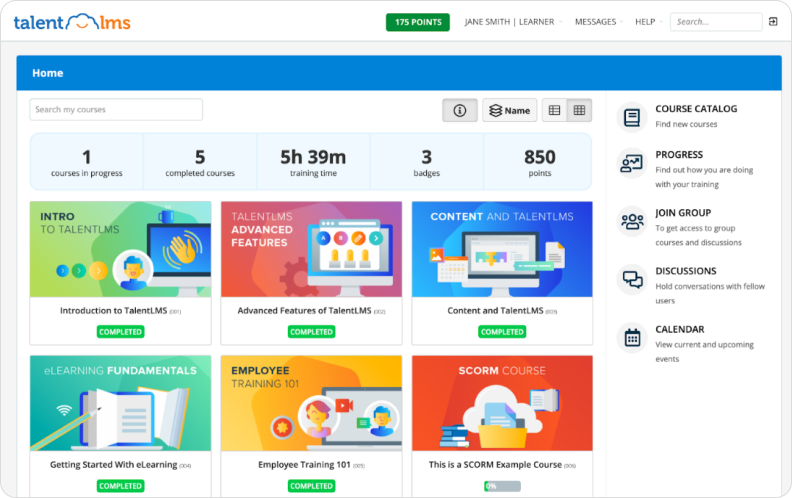
Task: Open Intro to TalentLMS course thumbnail
Action: 121,249
